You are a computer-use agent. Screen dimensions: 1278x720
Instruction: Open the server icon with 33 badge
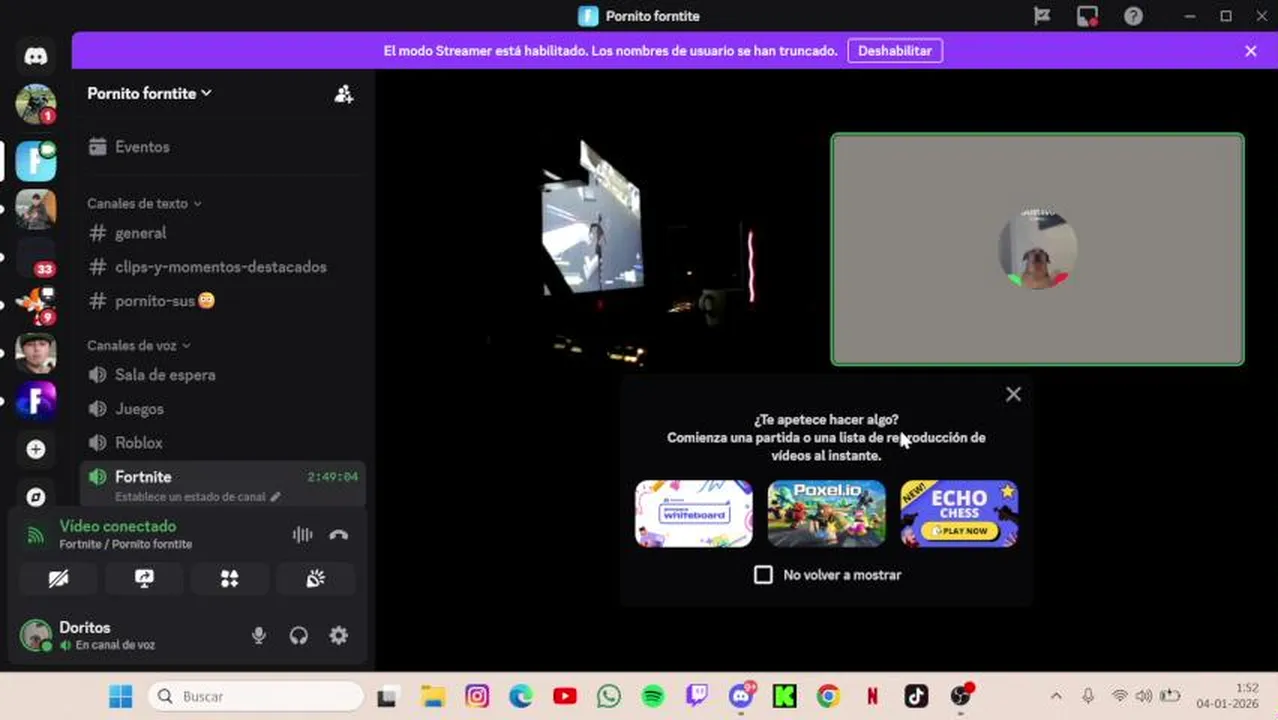tap(36, 257)
